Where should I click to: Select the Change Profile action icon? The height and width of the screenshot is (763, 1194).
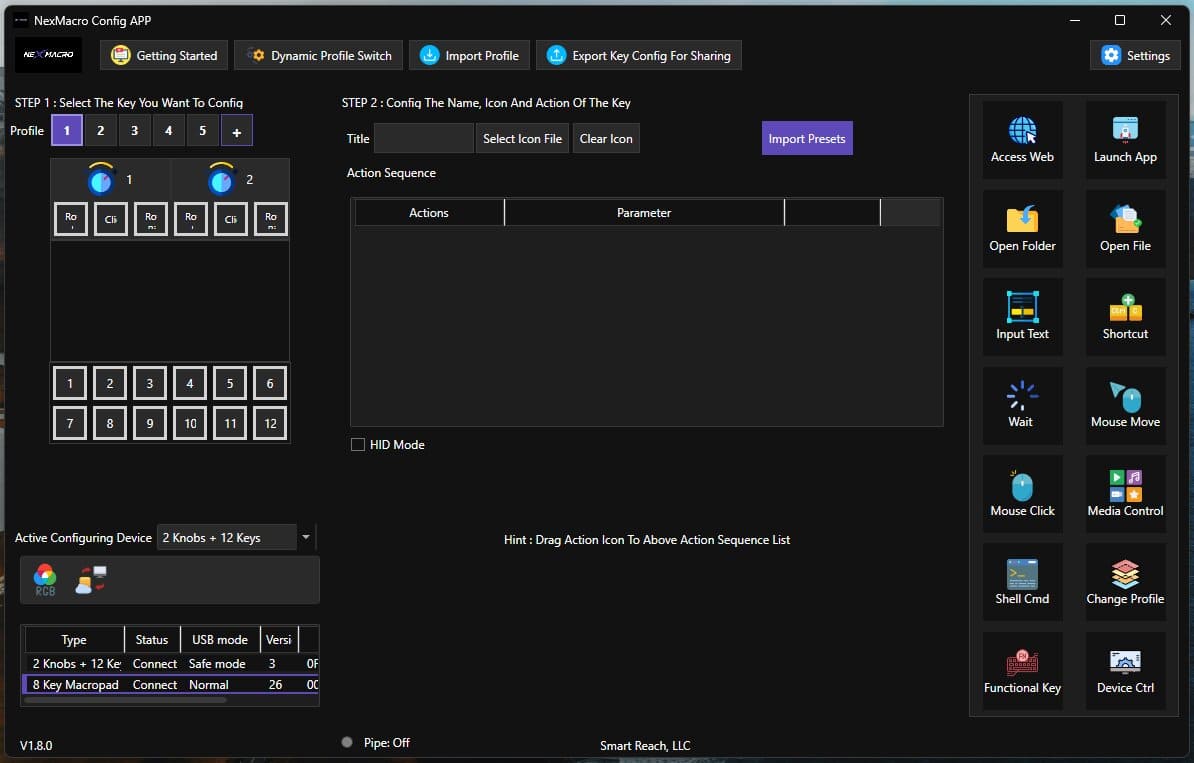[x=1125, y=581]
